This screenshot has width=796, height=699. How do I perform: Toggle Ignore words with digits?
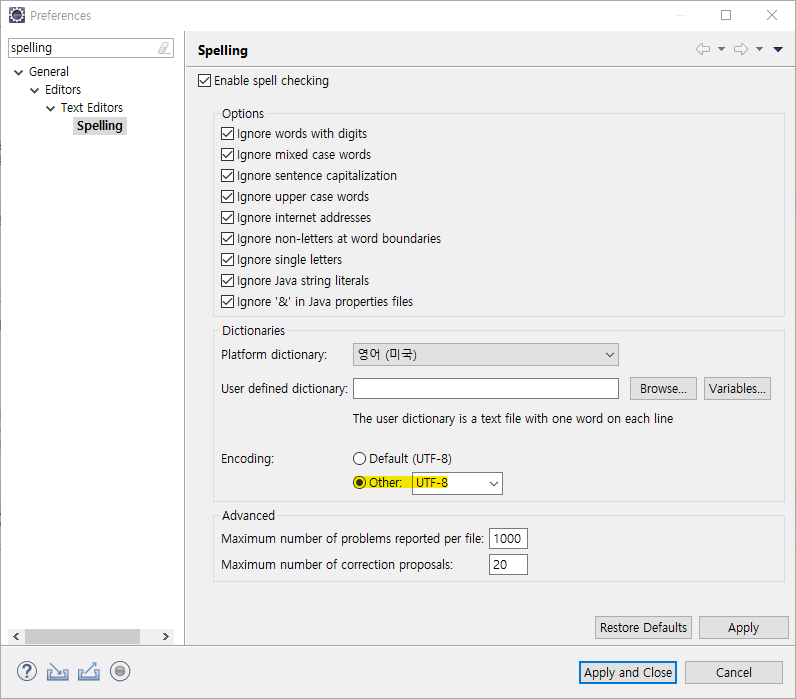227,134
